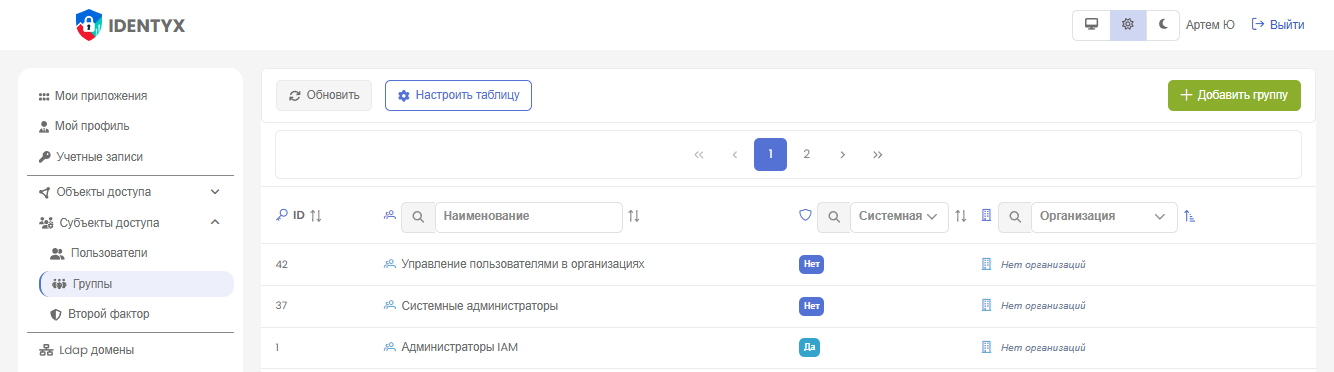Viewport: 1334px width, 372px height.
Task: Focus the Наименование filter input
Action: coord(528,216)
